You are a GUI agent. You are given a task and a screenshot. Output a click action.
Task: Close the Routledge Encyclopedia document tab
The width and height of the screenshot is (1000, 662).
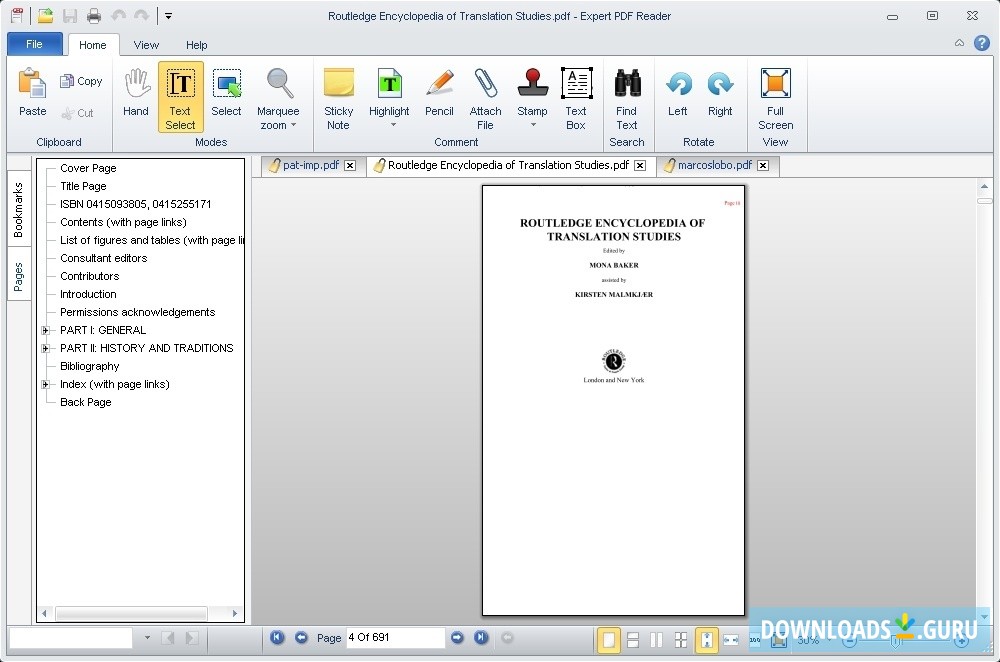pyautogui.click(x=640, y=165)
